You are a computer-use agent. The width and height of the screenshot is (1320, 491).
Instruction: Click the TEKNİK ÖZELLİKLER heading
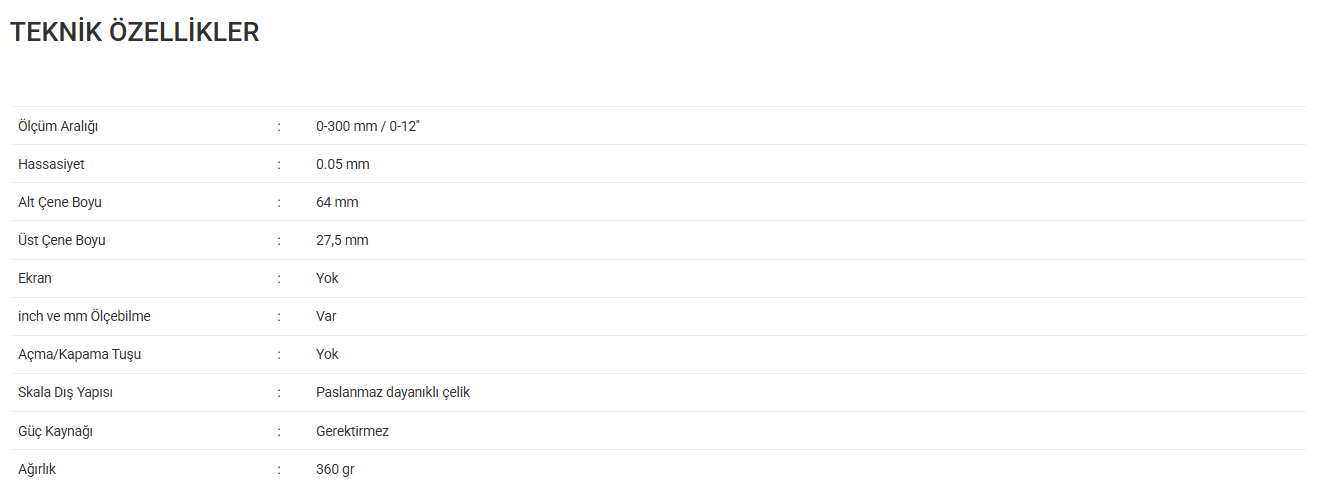point(135,32)
